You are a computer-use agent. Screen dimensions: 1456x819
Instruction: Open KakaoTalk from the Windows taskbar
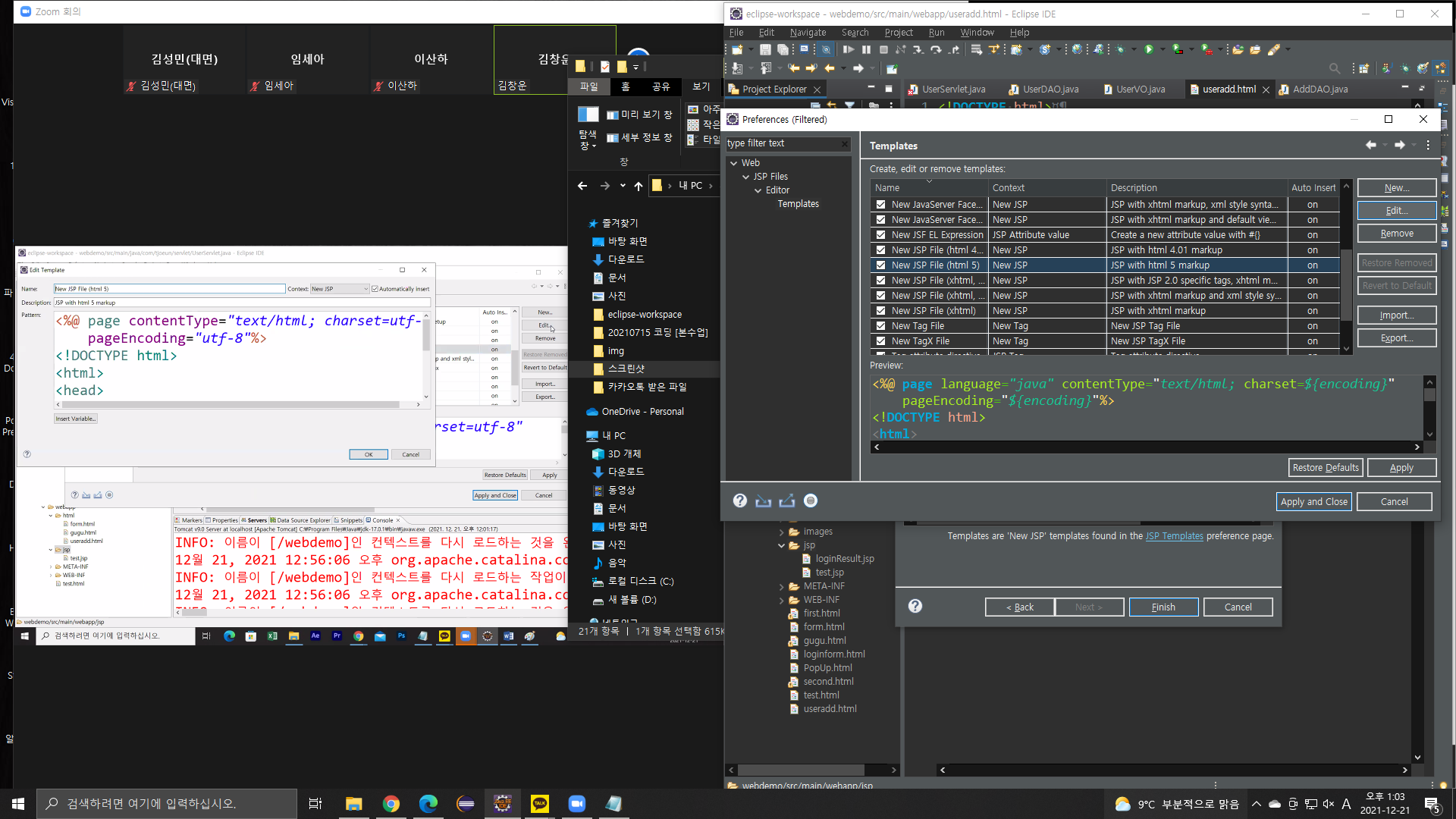click(x=540, y=804)
